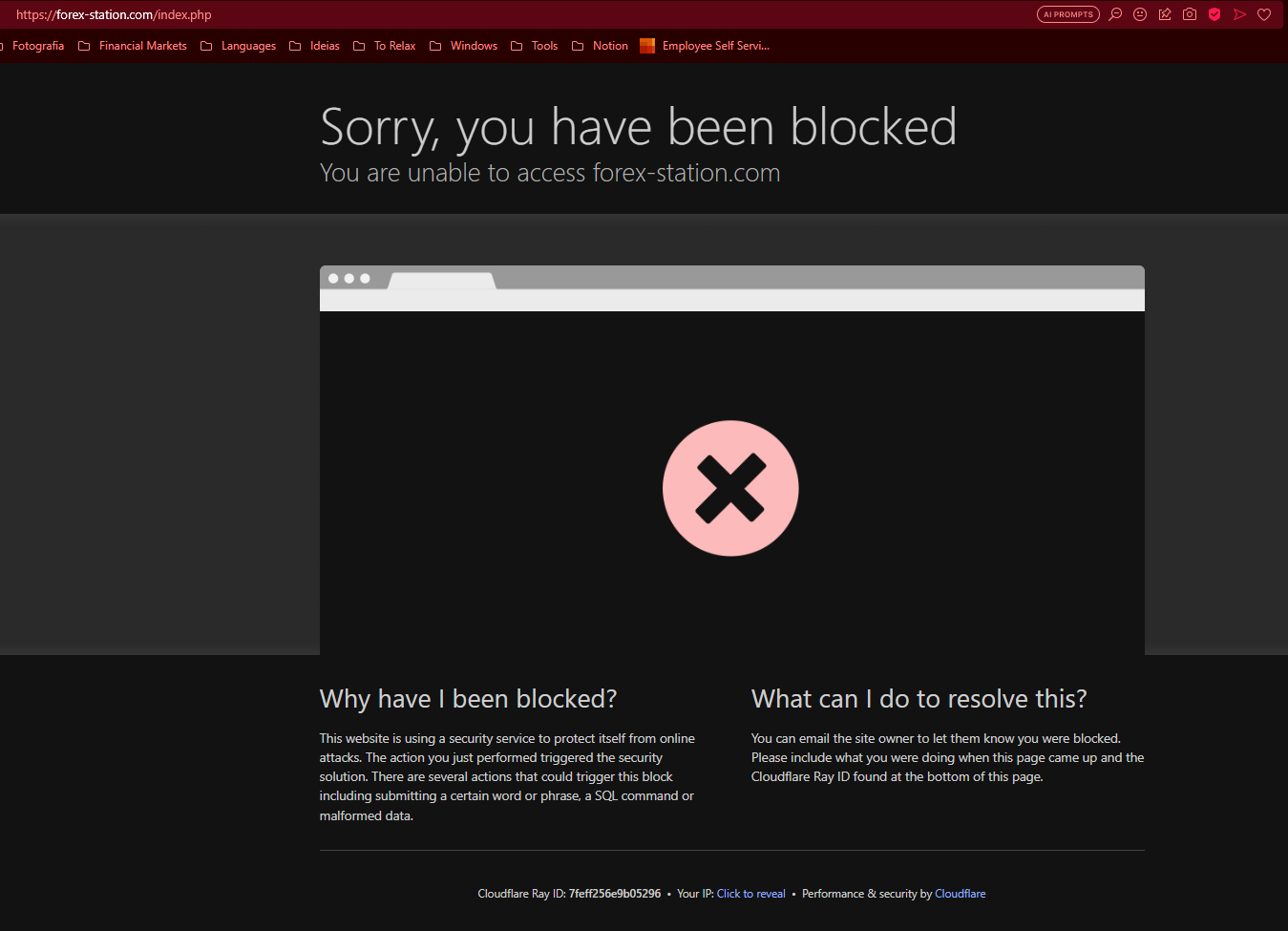Click the pin-with-edit icon in address bar
Image resolution: width=1288 pixels, height=931 pixels.
(x=1165, y=14)
